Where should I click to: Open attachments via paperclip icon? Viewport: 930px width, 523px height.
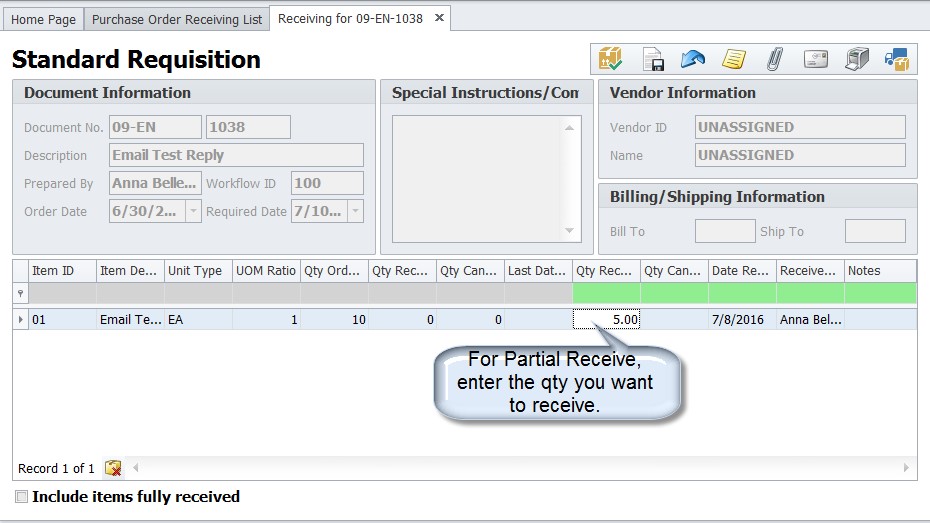click(x=775, y=59)
